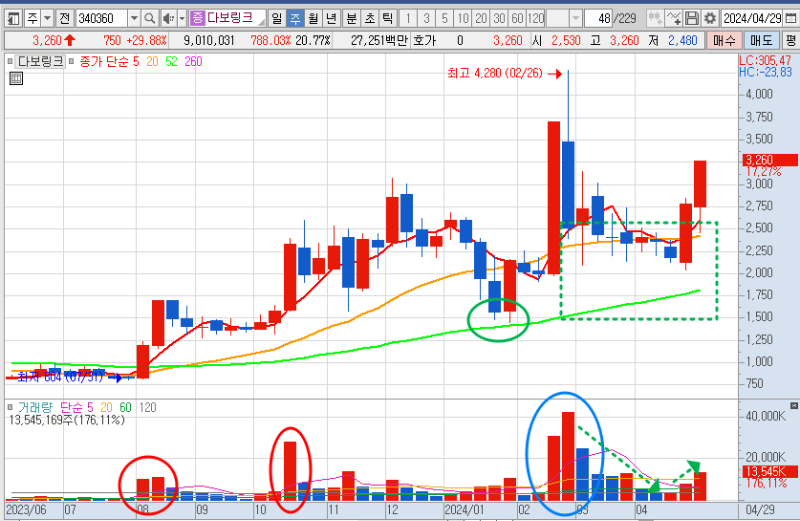Toggle the small square before 다보링크 legend

[10, 62]
